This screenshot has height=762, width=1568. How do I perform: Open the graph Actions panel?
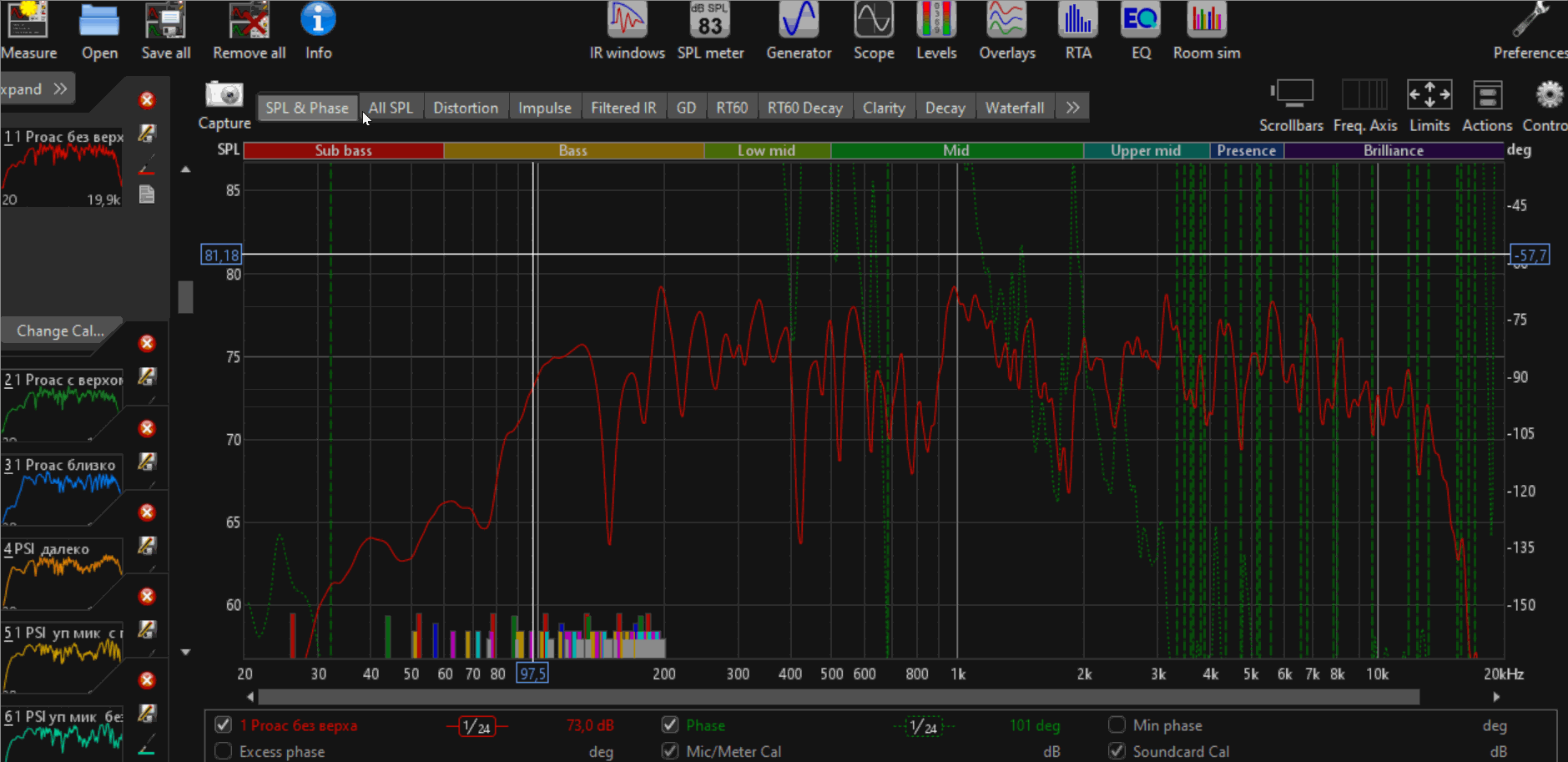pyautogui.click(x=1487, y=106)
